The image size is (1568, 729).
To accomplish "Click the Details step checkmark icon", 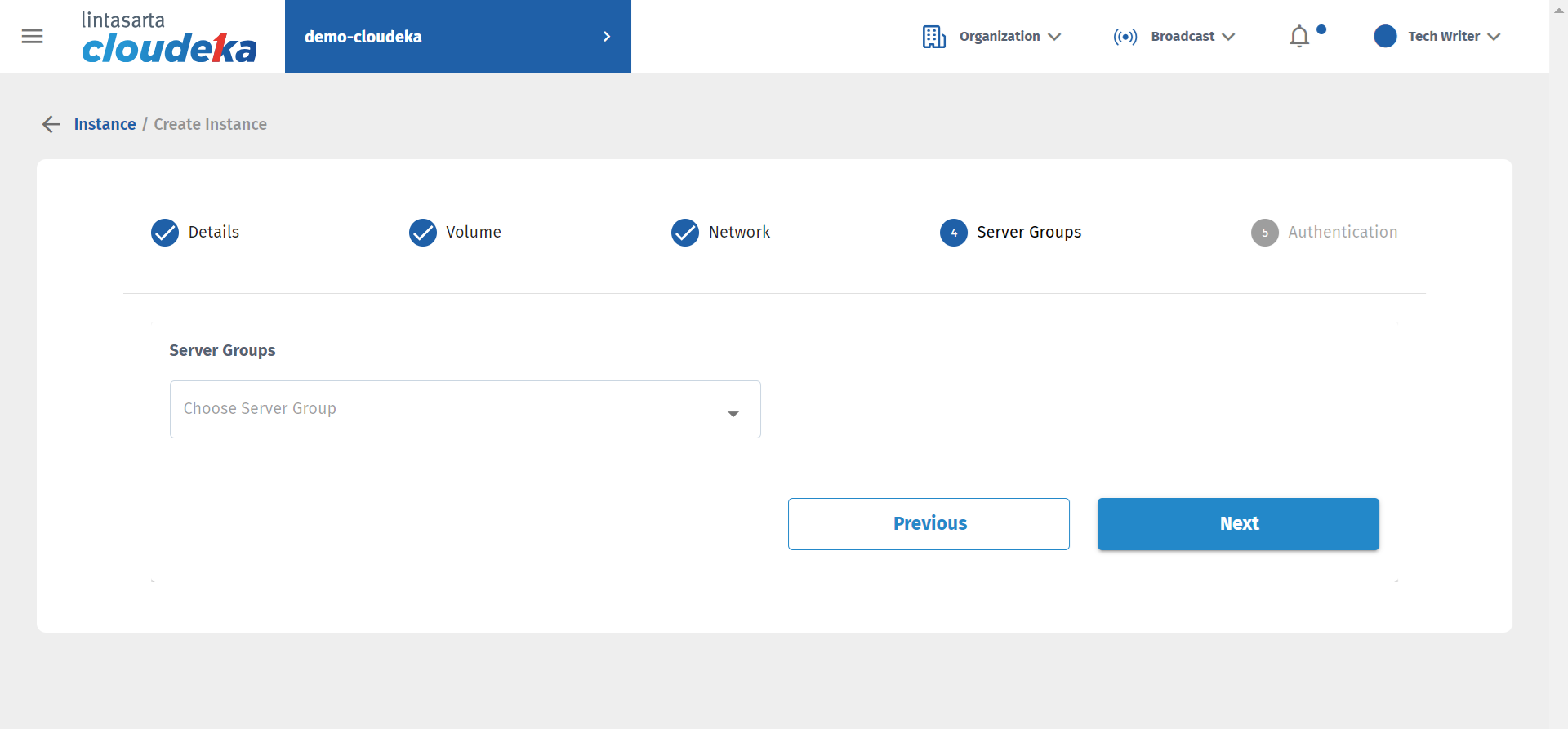I will [165, 233].
